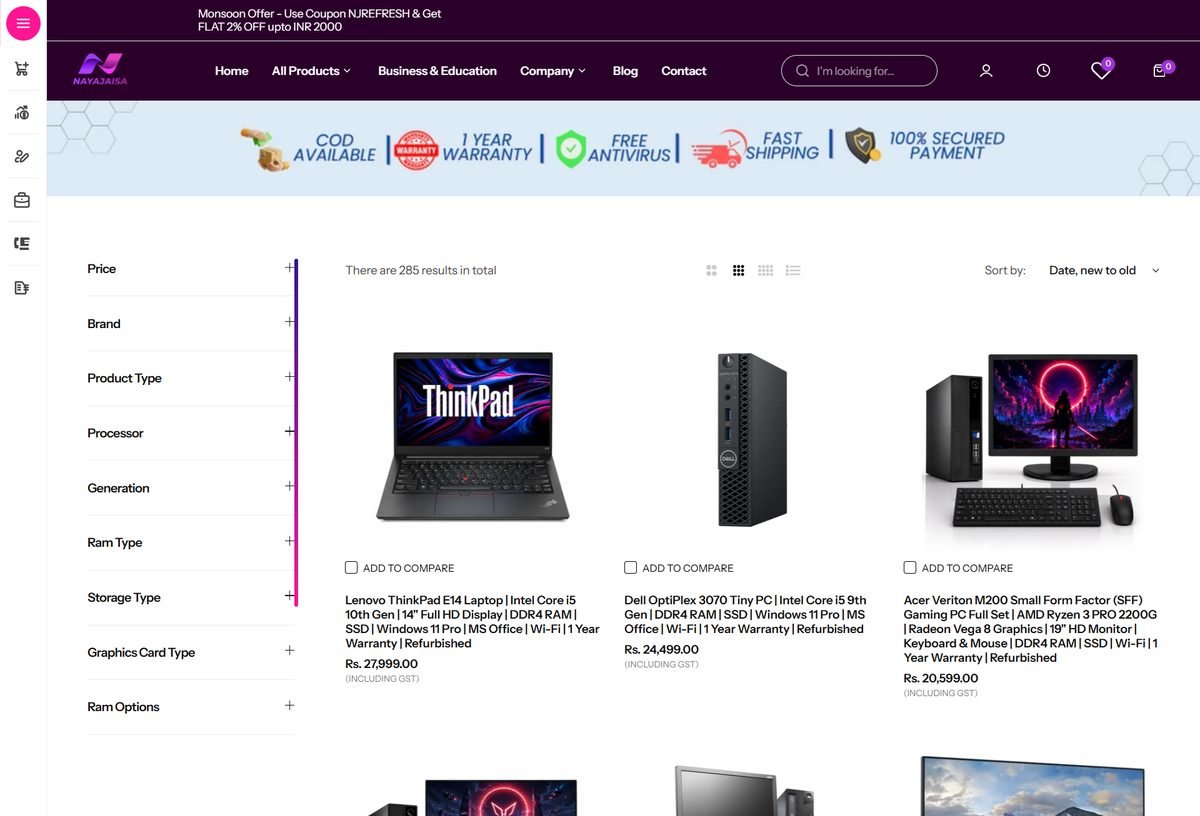Expand the Ram Type filter

(x=191, y=542)
